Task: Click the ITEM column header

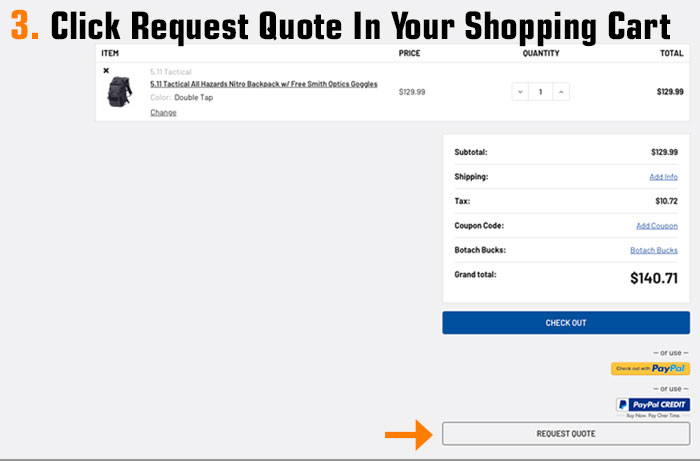Action: (110, 53)
